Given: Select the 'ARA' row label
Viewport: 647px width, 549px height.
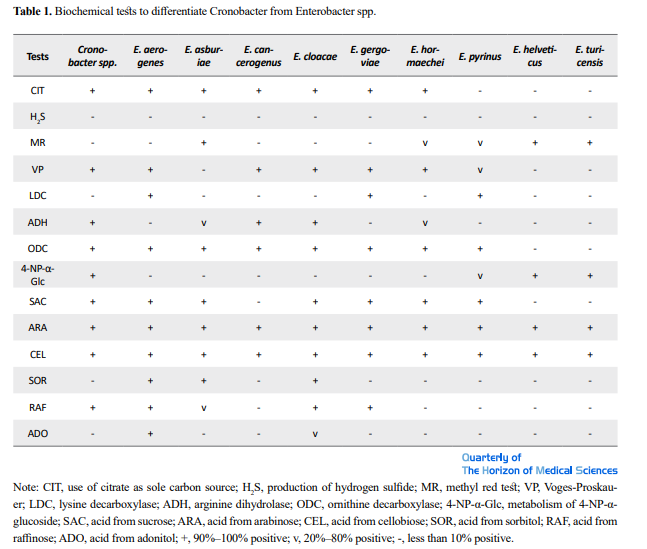Looking at the screenshot, I should pos(38,328).
